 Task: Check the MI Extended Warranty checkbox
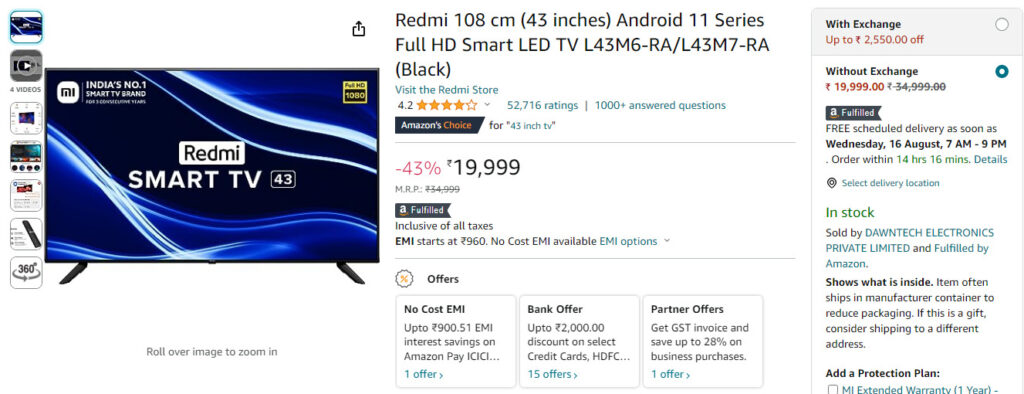pos(832,390)
